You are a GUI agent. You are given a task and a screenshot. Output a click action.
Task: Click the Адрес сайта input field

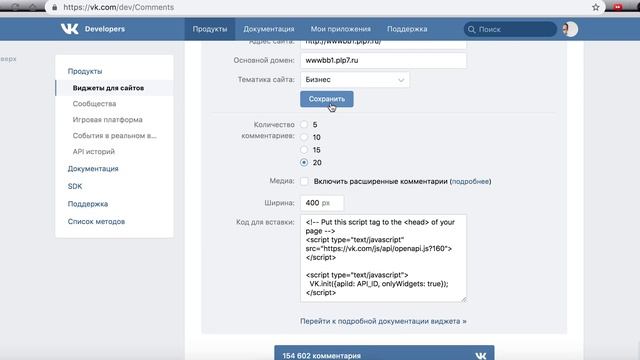click(x=383, y=44)
